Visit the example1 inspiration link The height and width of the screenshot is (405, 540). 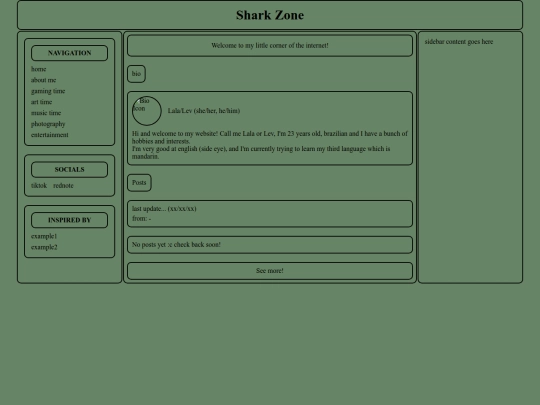44,236
